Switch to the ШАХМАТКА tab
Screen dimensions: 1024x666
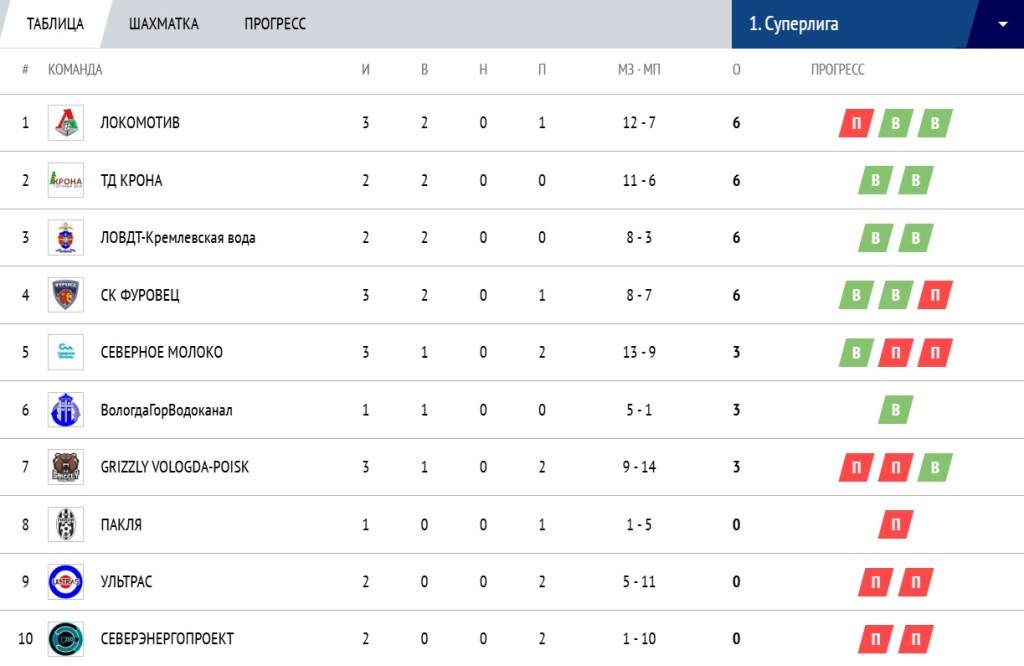pos(164,24)
